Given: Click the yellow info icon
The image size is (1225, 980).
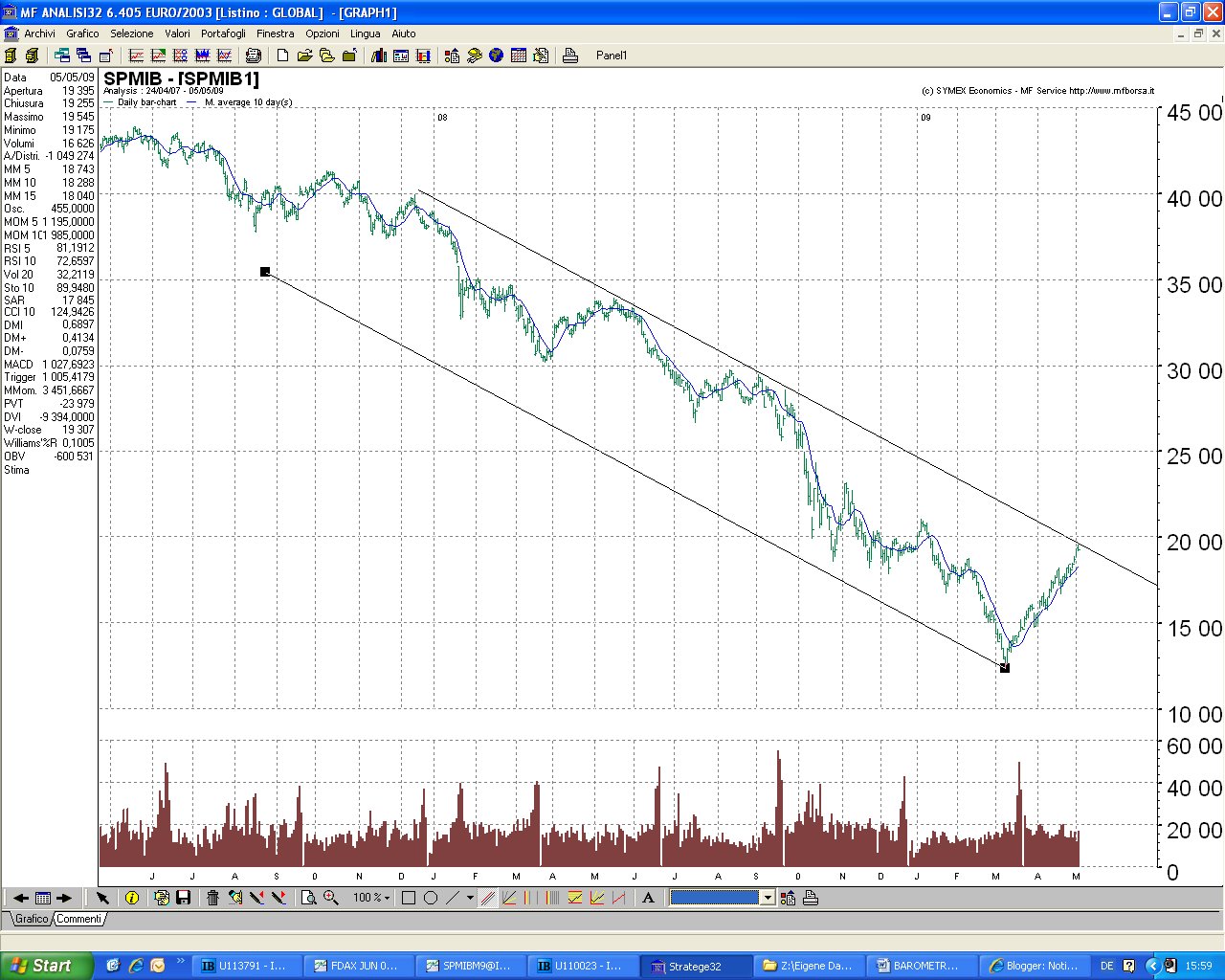Looking at the screenshot, I should 132,898.
